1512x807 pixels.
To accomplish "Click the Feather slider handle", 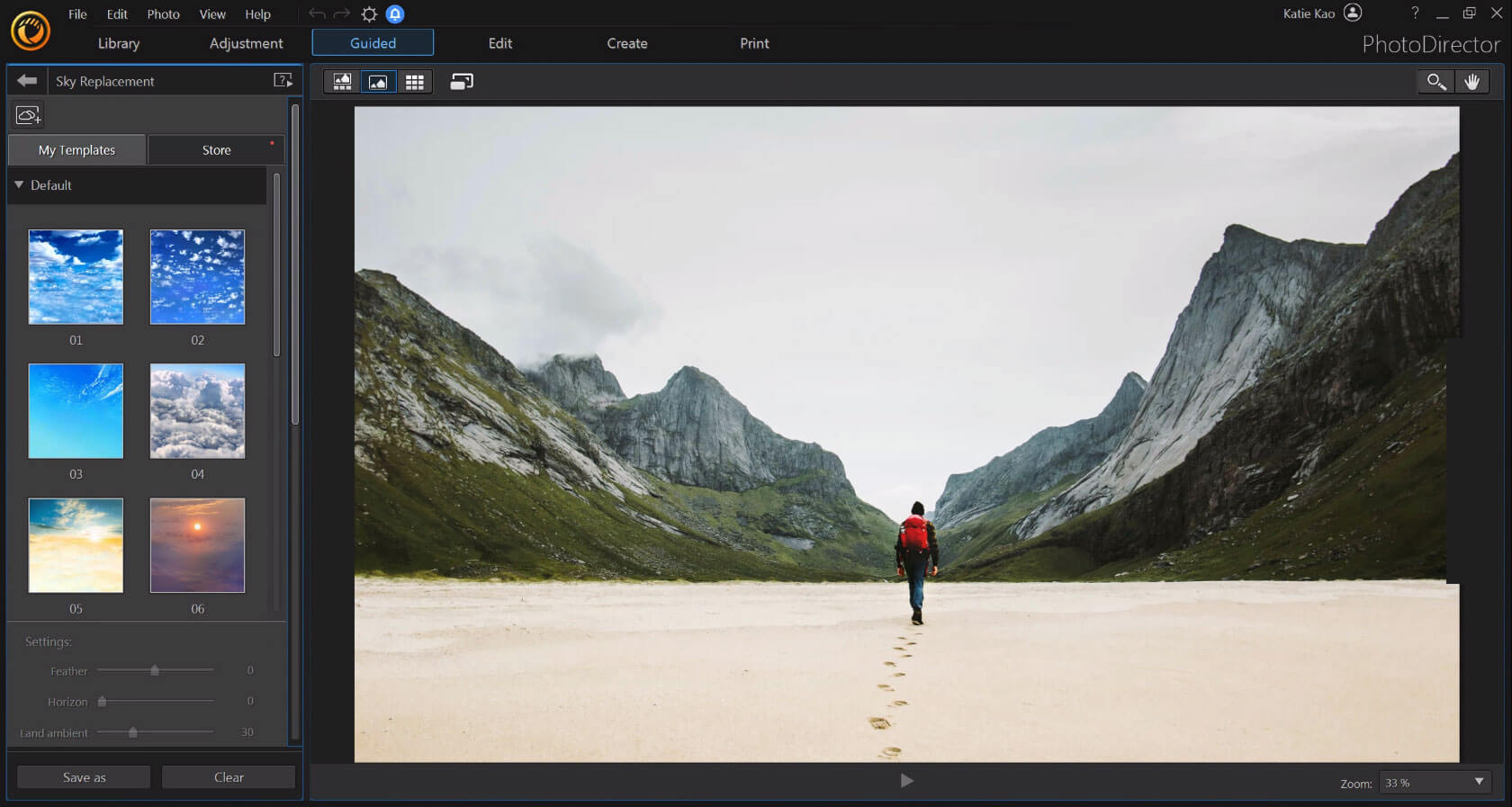I will click(x=155, y=670).
